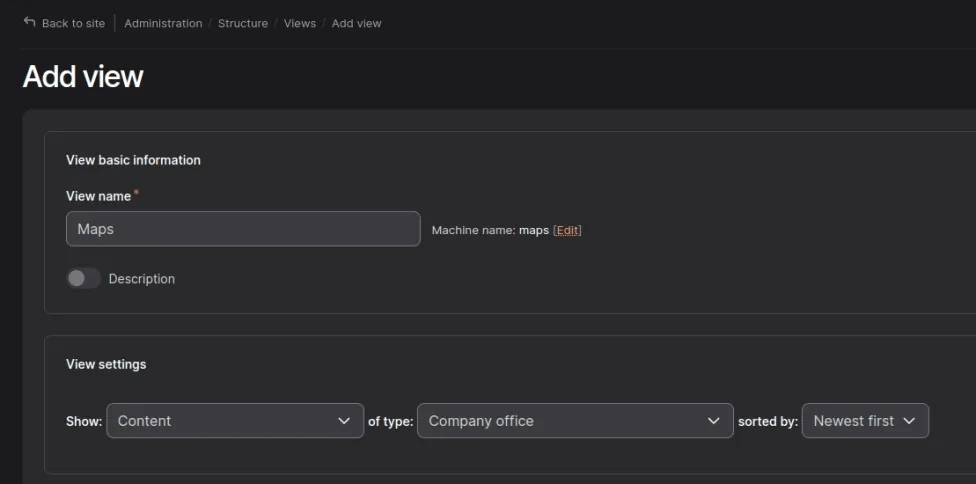Click the View settings section title
The height and width of the screenshot is (484, 976).
click(106, 364)
